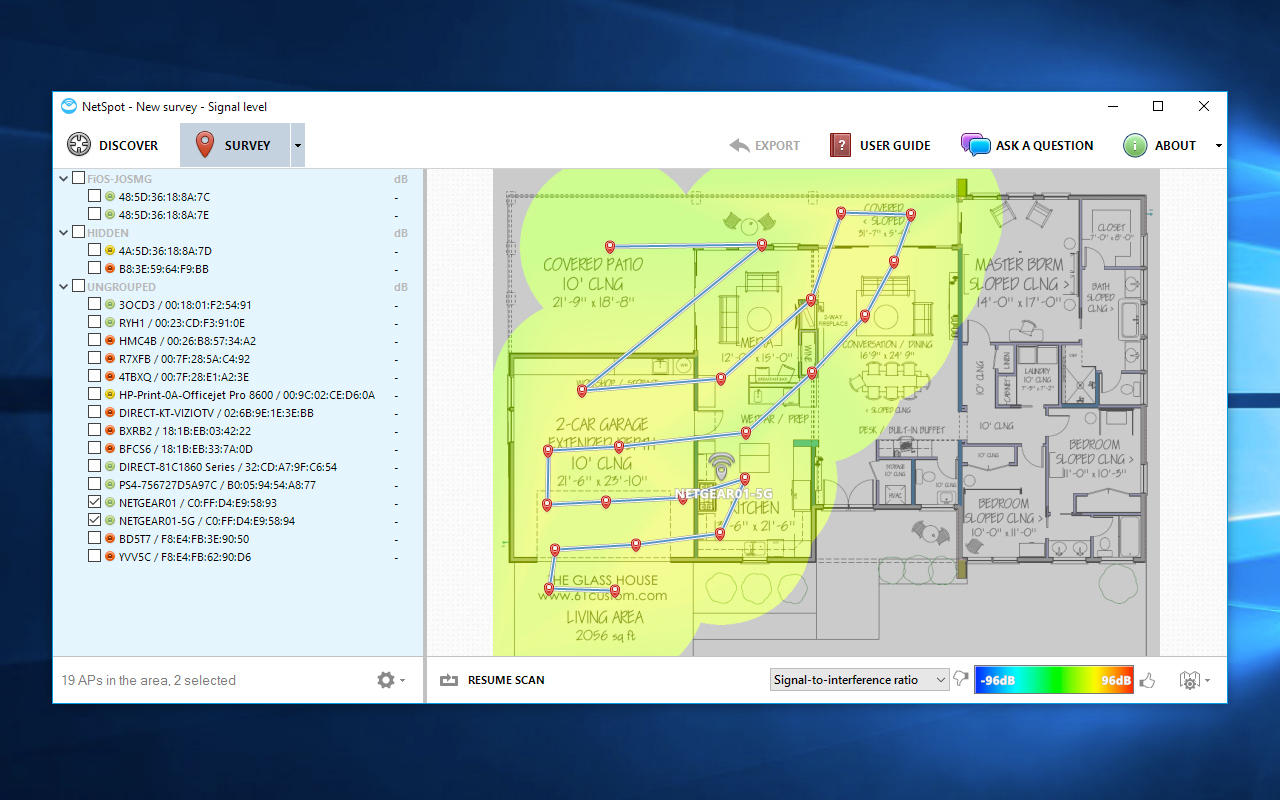The image size is (1280, 800).
Task: Click the -96dB to 96dB color scale
Action: pos(1054,680)
